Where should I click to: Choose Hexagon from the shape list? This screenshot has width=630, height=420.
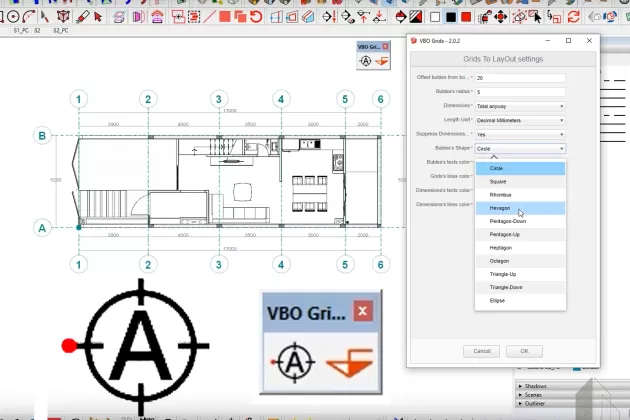[520, 208]
